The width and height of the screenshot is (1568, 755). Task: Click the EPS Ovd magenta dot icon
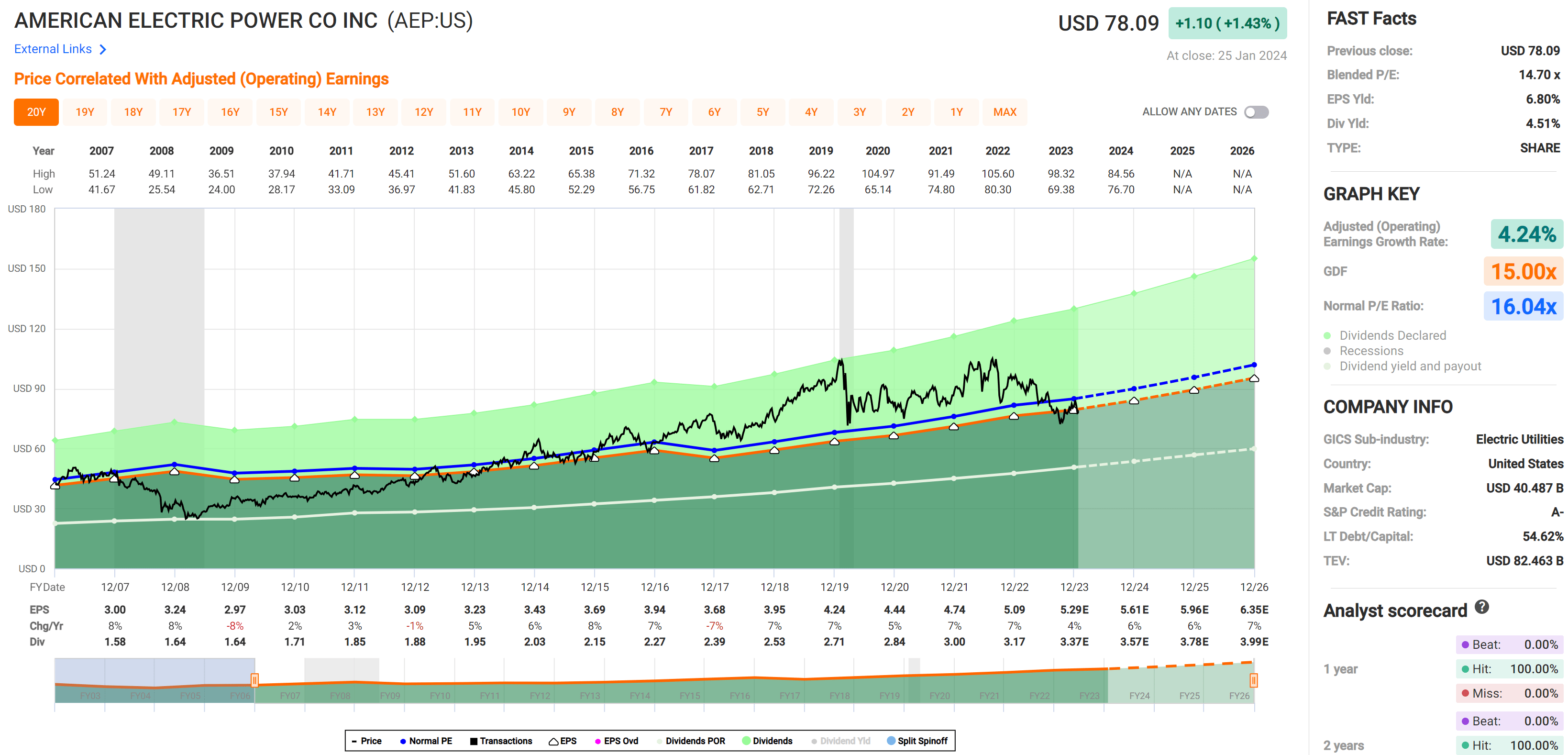pyautogui.click(x=598, y=741)
